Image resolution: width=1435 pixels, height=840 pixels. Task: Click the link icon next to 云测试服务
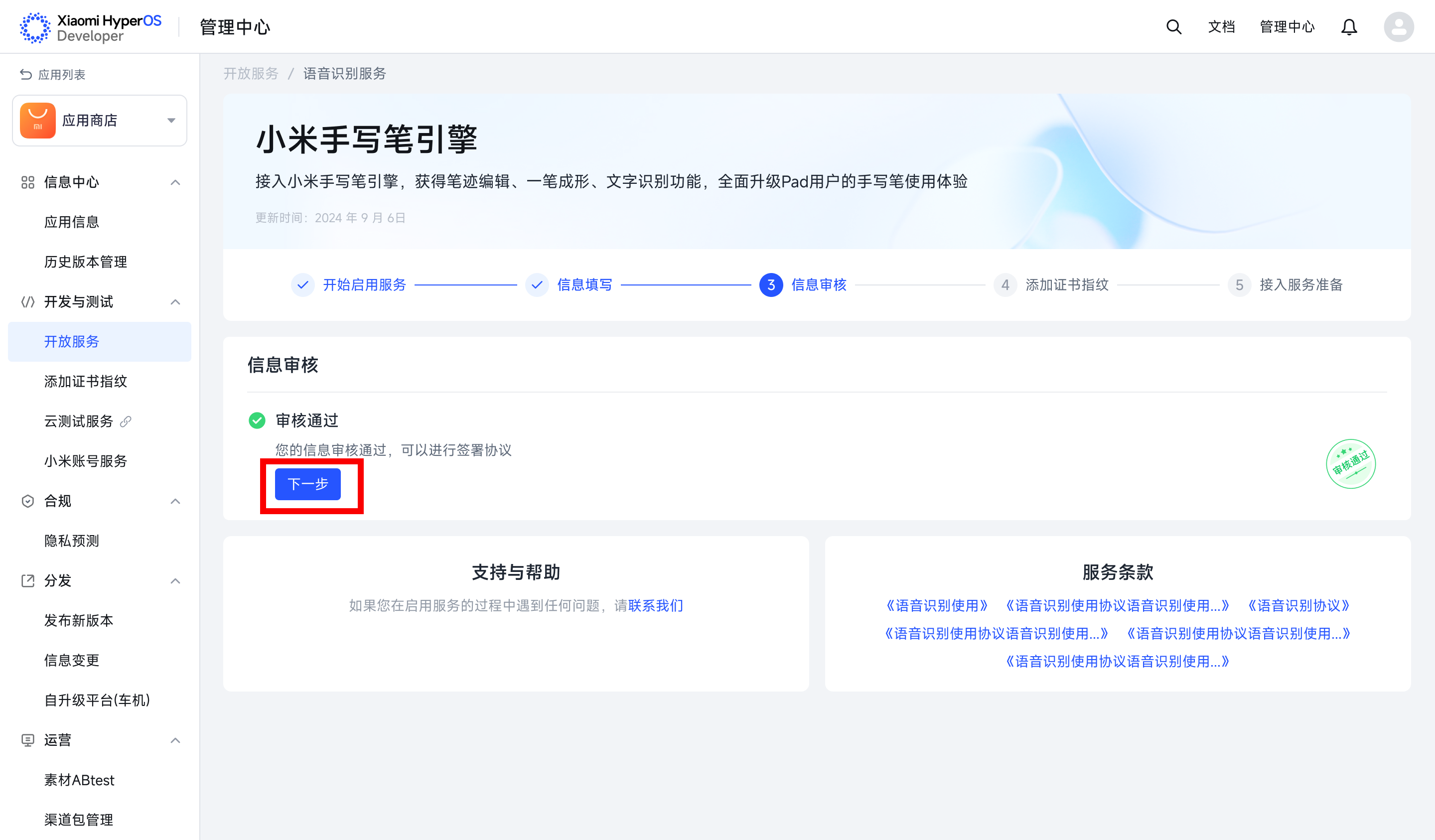126,421
